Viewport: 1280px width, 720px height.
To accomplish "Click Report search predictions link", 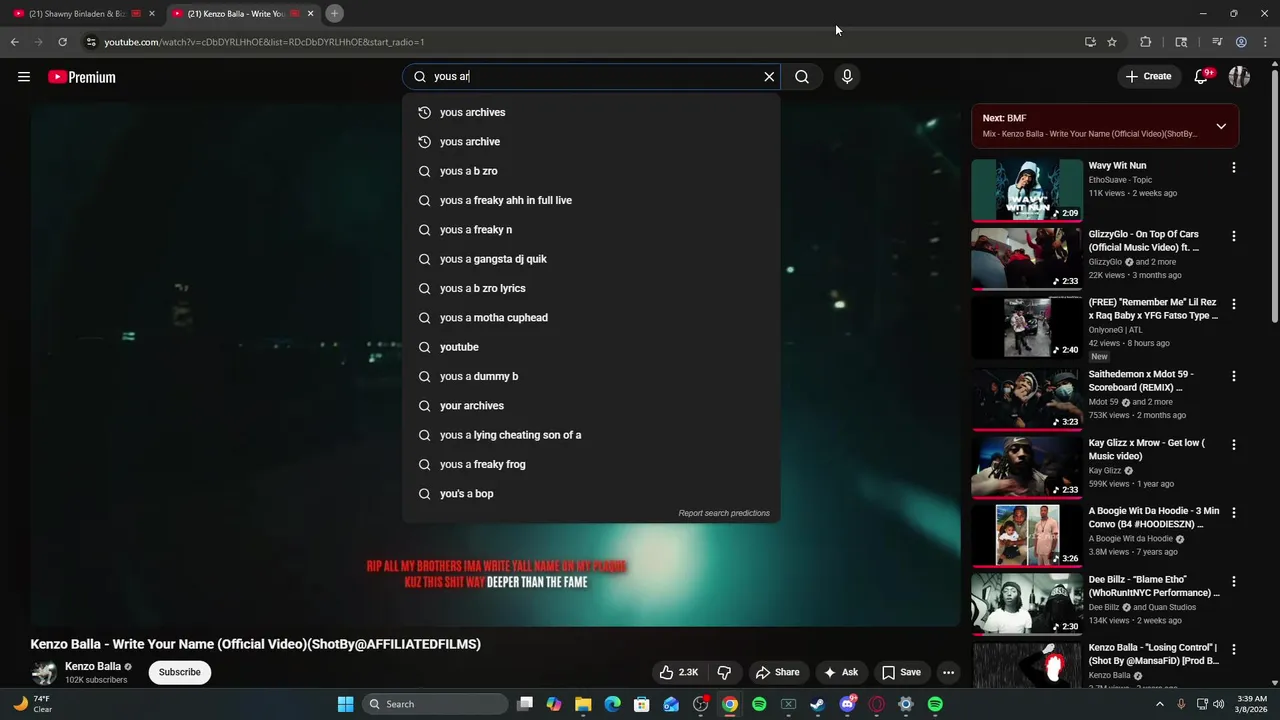I will click(724, 513).
